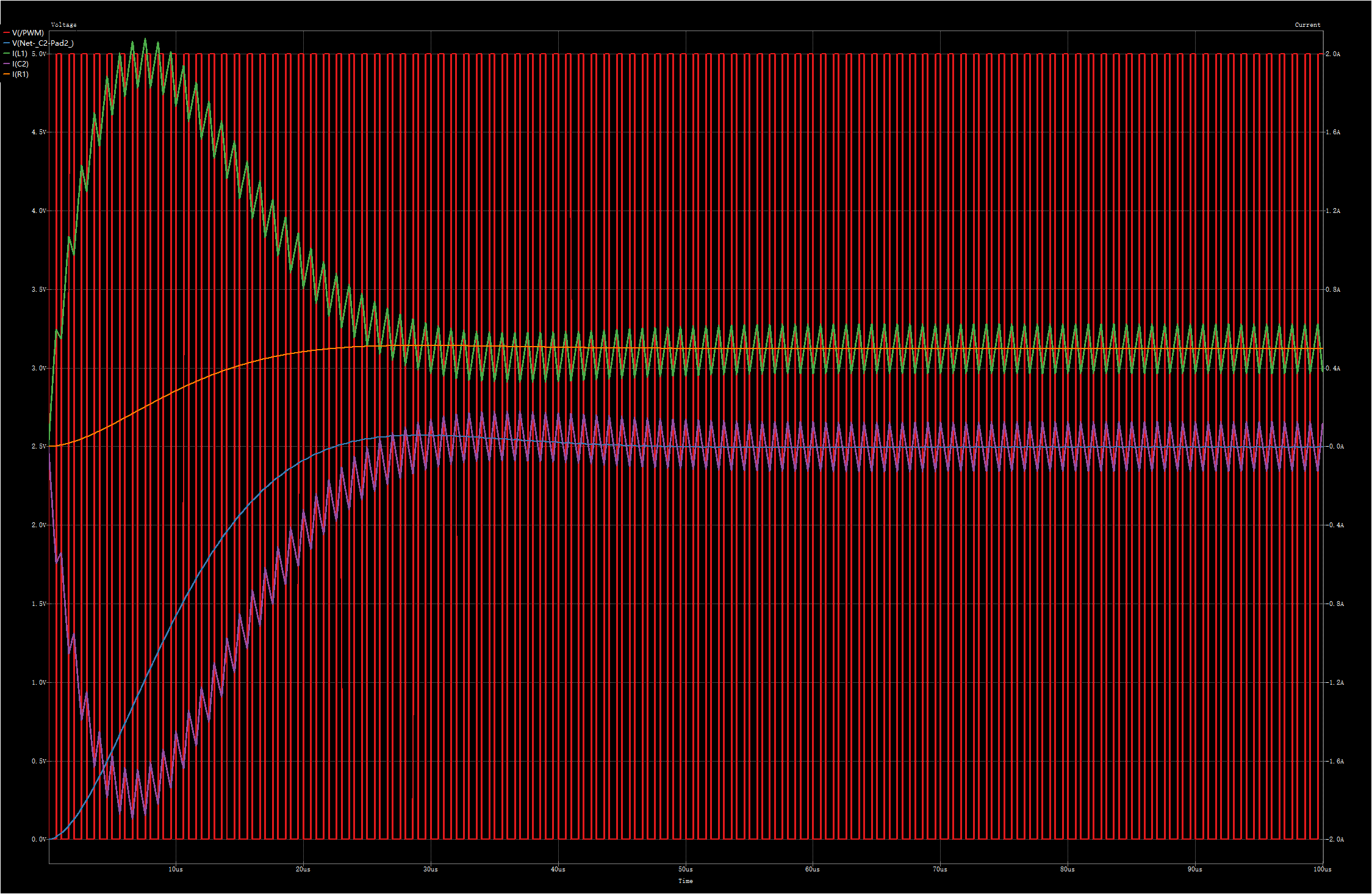Click the red V(/PWM) color marker
1372x894 pixels.
tap(6, 33)
